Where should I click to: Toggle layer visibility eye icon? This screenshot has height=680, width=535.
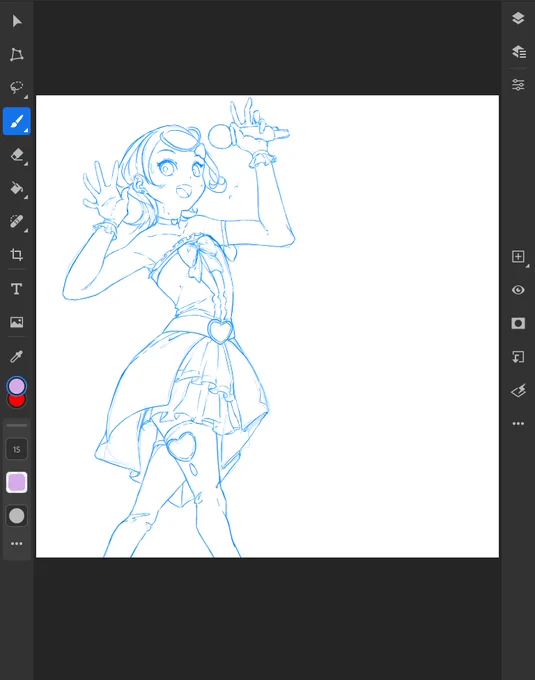518,290
